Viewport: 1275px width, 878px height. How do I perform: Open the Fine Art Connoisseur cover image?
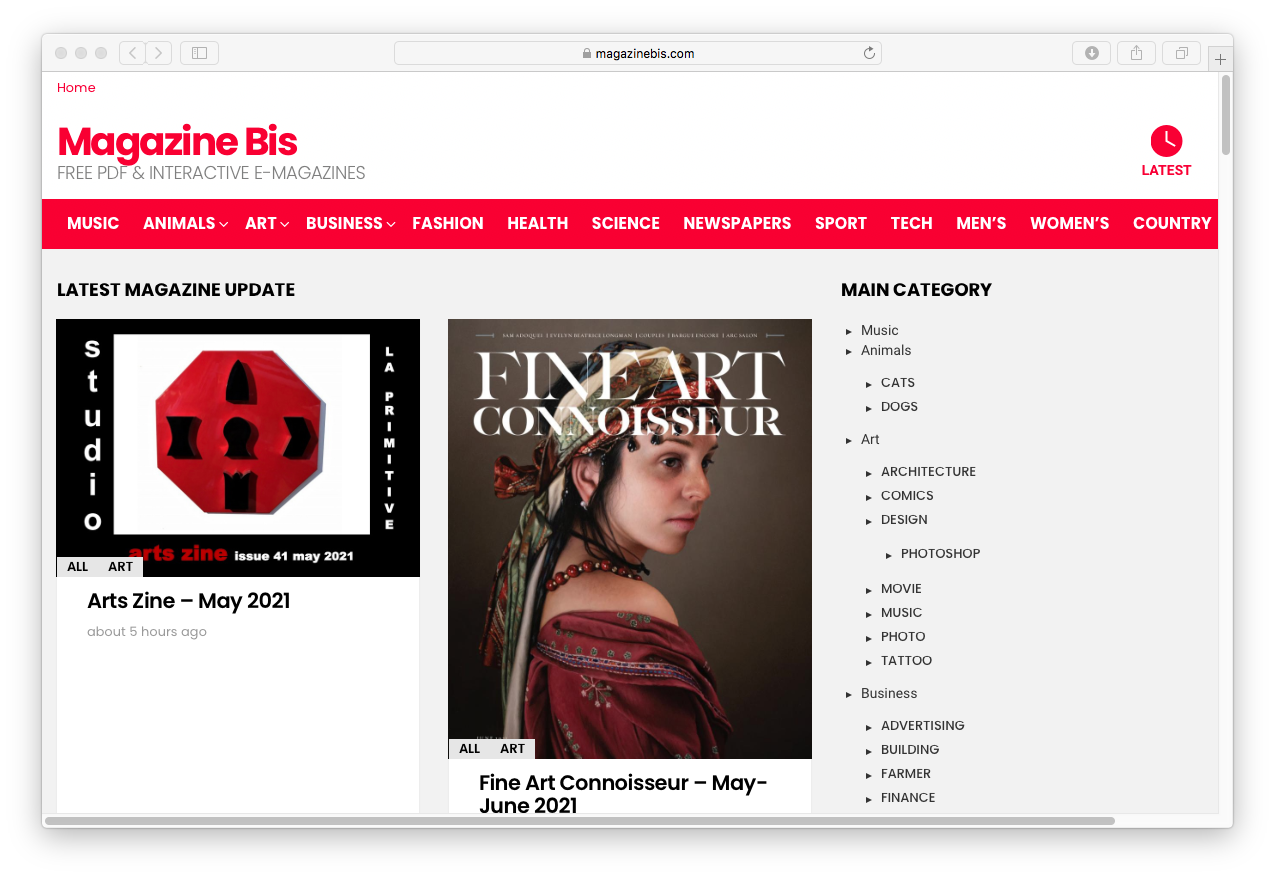pos(630,539)
